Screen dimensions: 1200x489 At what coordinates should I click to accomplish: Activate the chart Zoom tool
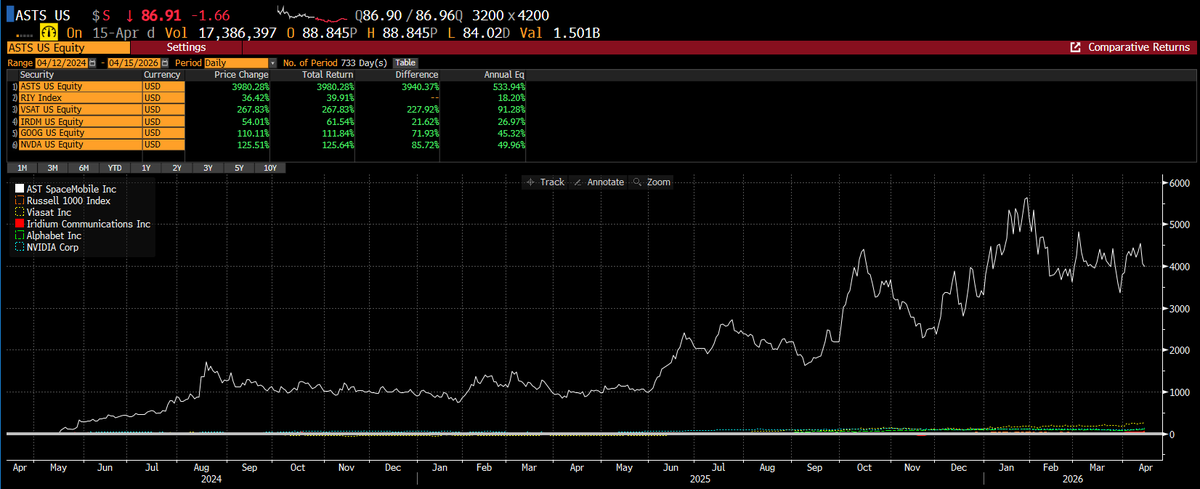pyautogui.click(x=652, y=182)
